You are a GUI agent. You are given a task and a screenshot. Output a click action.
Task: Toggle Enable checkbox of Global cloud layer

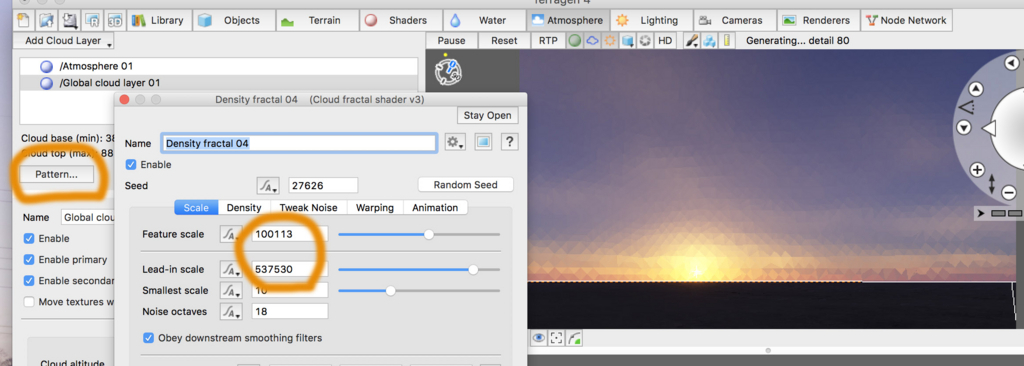click(x=29, y=239)
